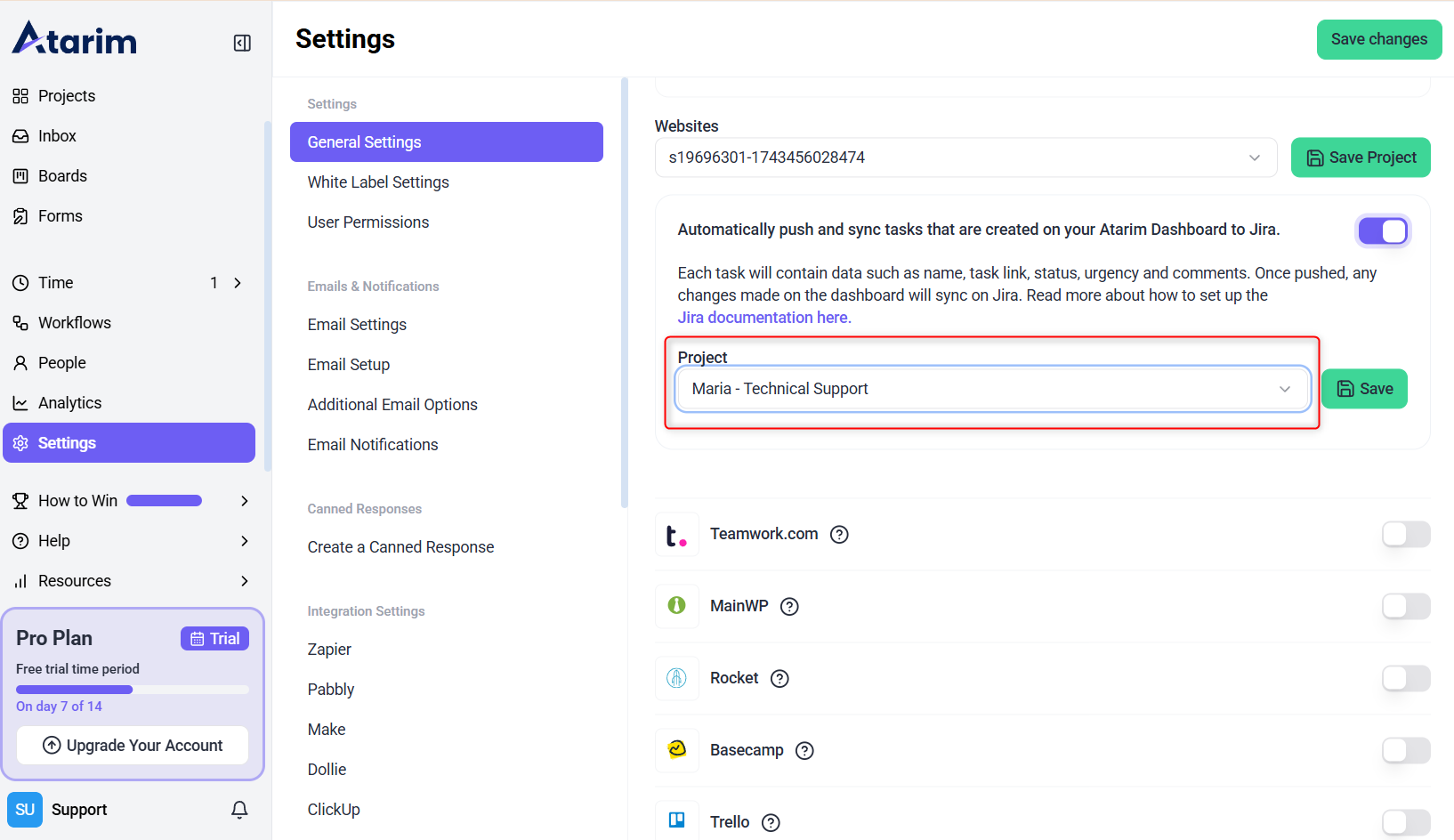Click the Trello logo icon
Image resolution: width=1454 pixels, height=840 pixels.
coord(676,820)
